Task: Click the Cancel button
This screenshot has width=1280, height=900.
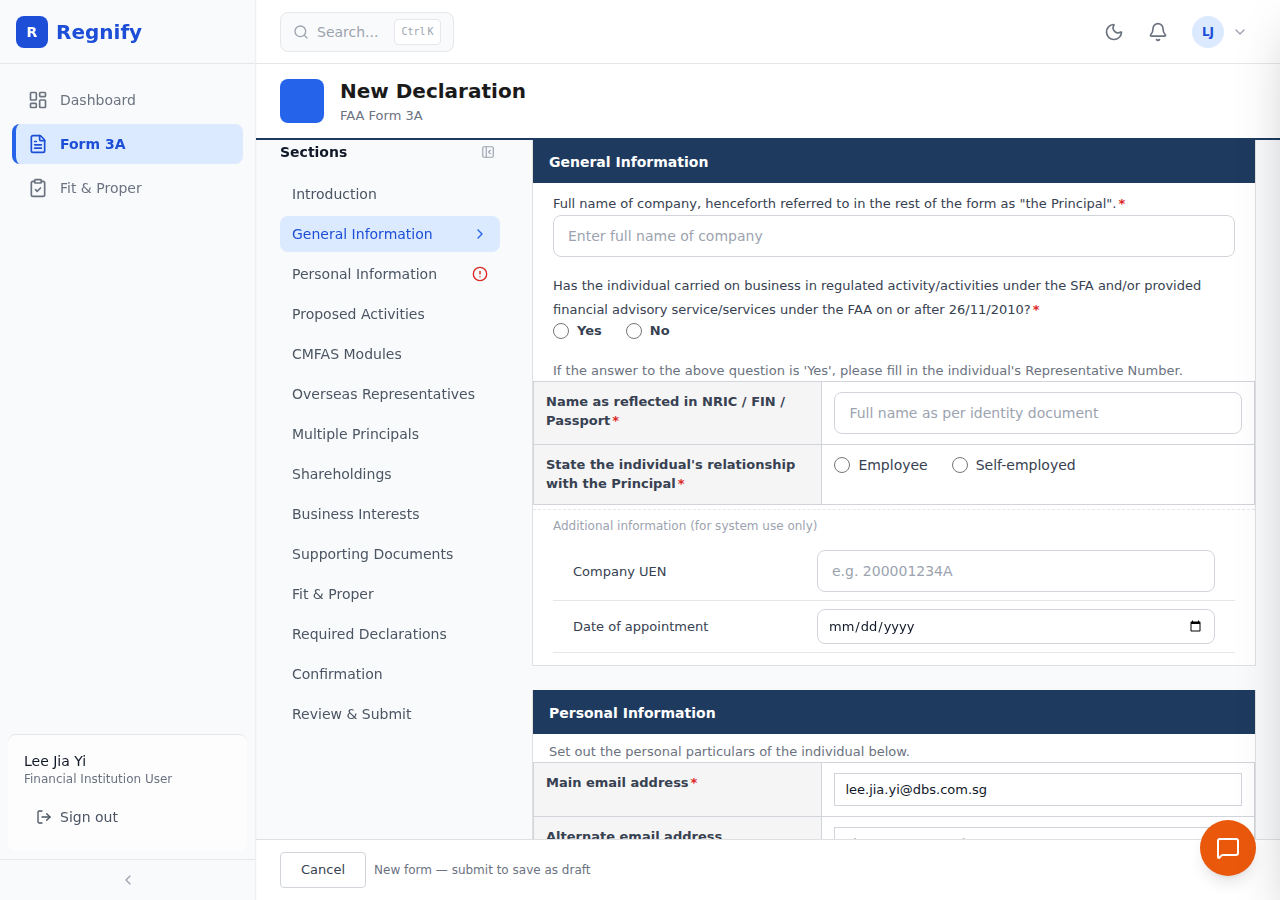Action: pyautogui.click(x=323, y=870)
